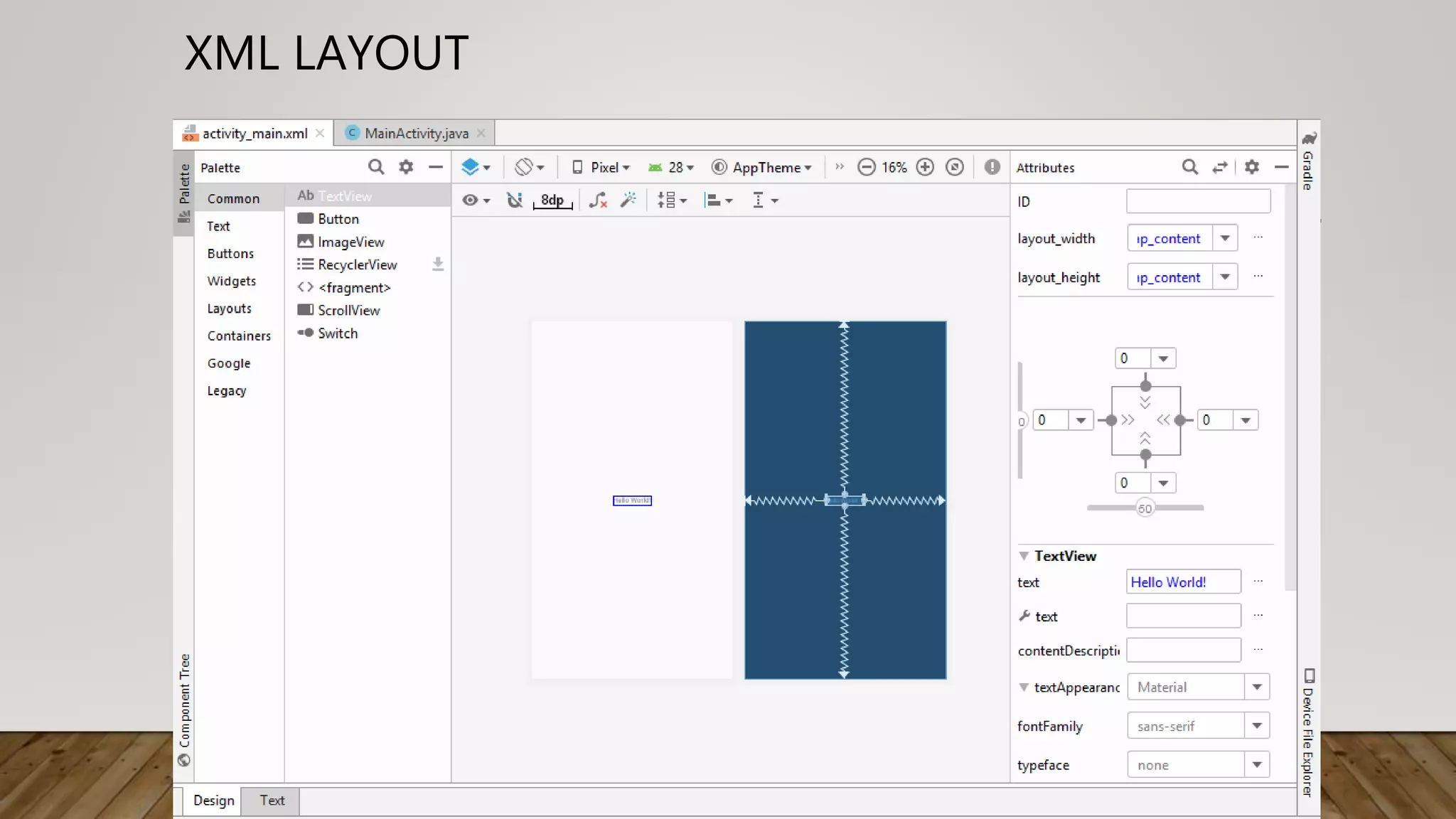
Task: Open Pixel device dropdown
Action: (x=601, y=167)
